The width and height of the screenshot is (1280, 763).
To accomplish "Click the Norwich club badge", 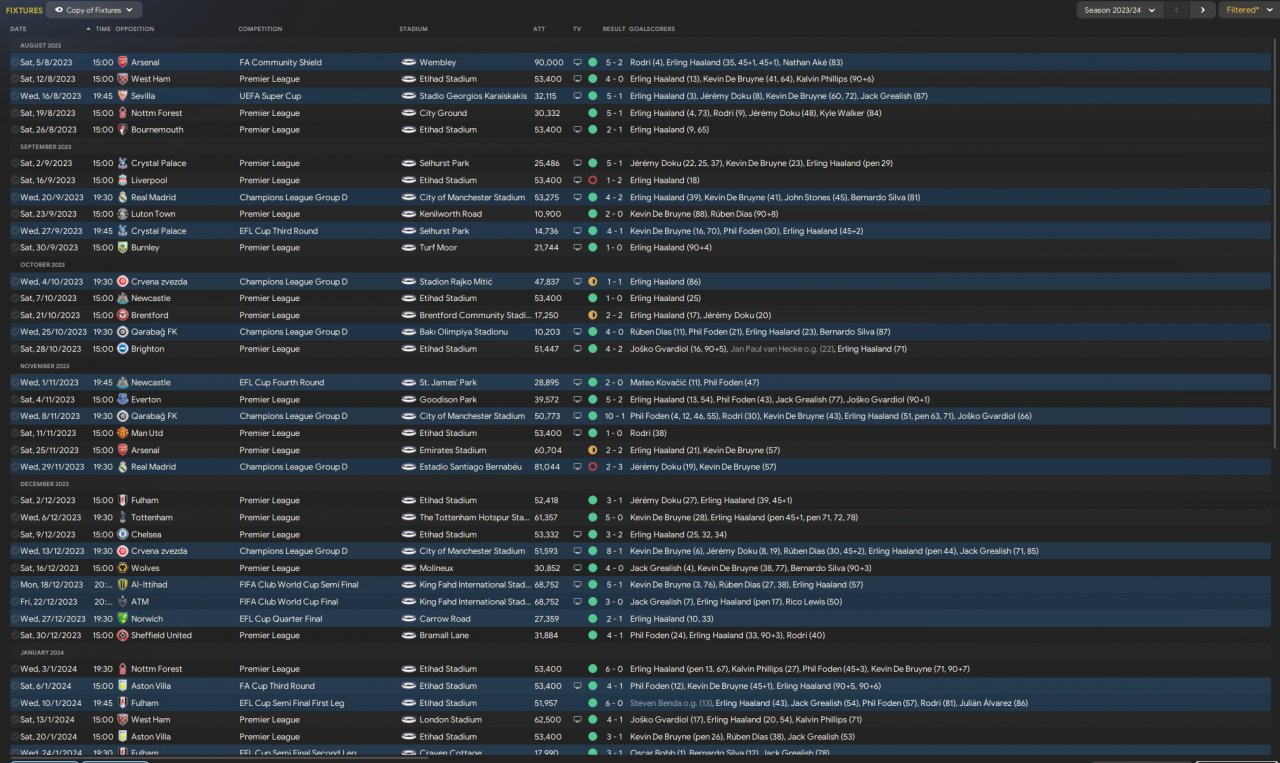I will pyautogui.click(x=122, y=619).
